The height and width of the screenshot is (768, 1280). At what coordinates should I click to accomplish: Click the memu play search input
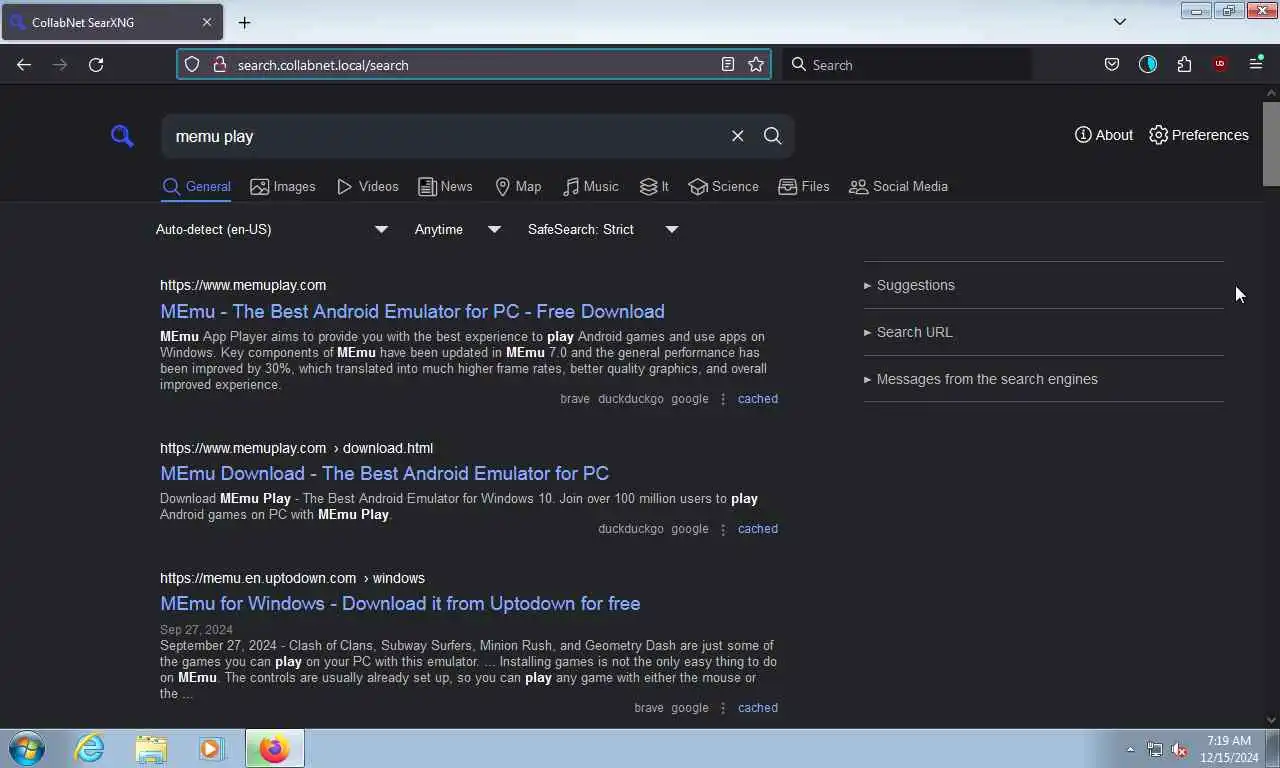coord(445,136)
